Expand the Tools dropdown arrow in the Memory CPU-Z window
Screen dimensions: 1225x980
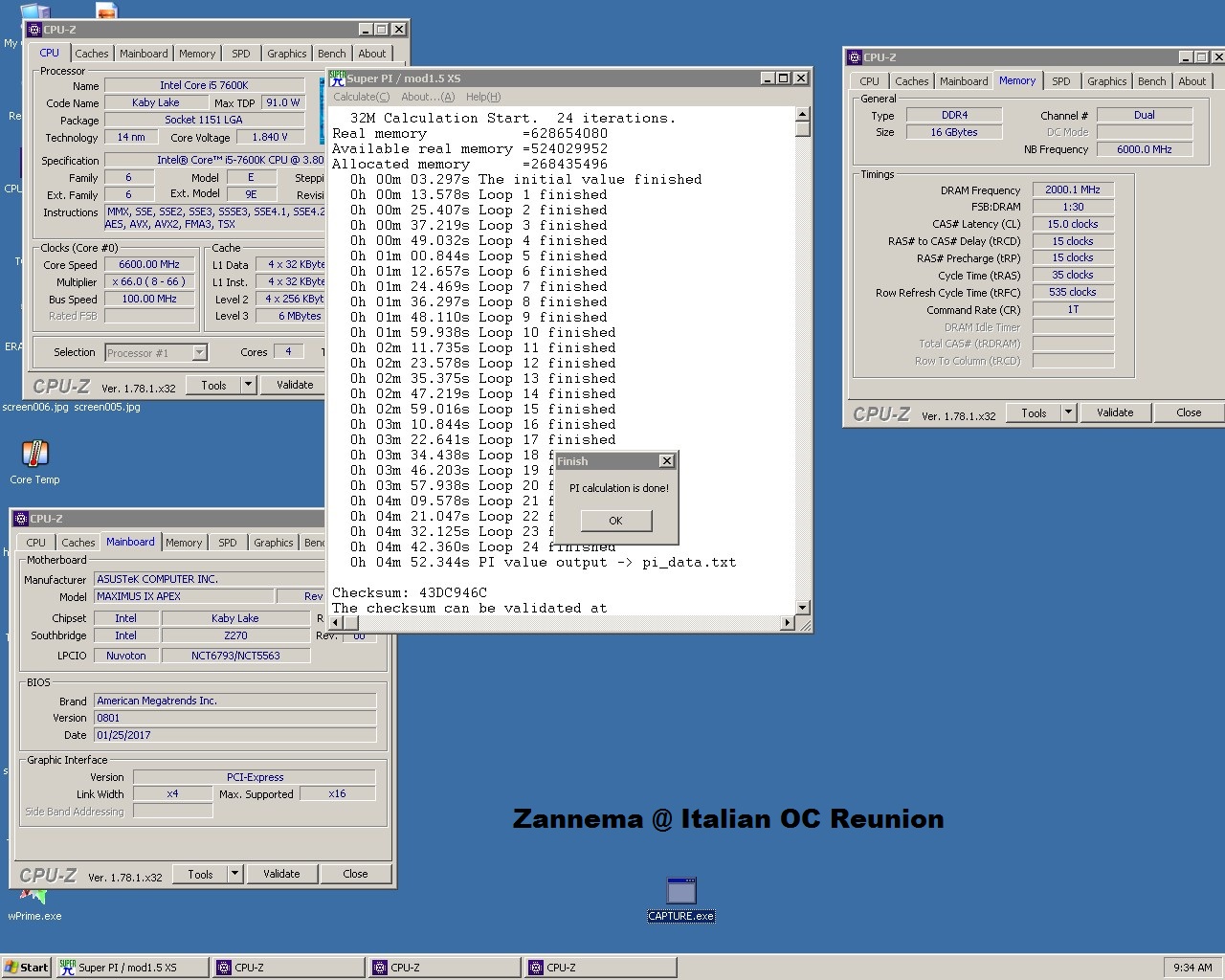(1068, 412)
